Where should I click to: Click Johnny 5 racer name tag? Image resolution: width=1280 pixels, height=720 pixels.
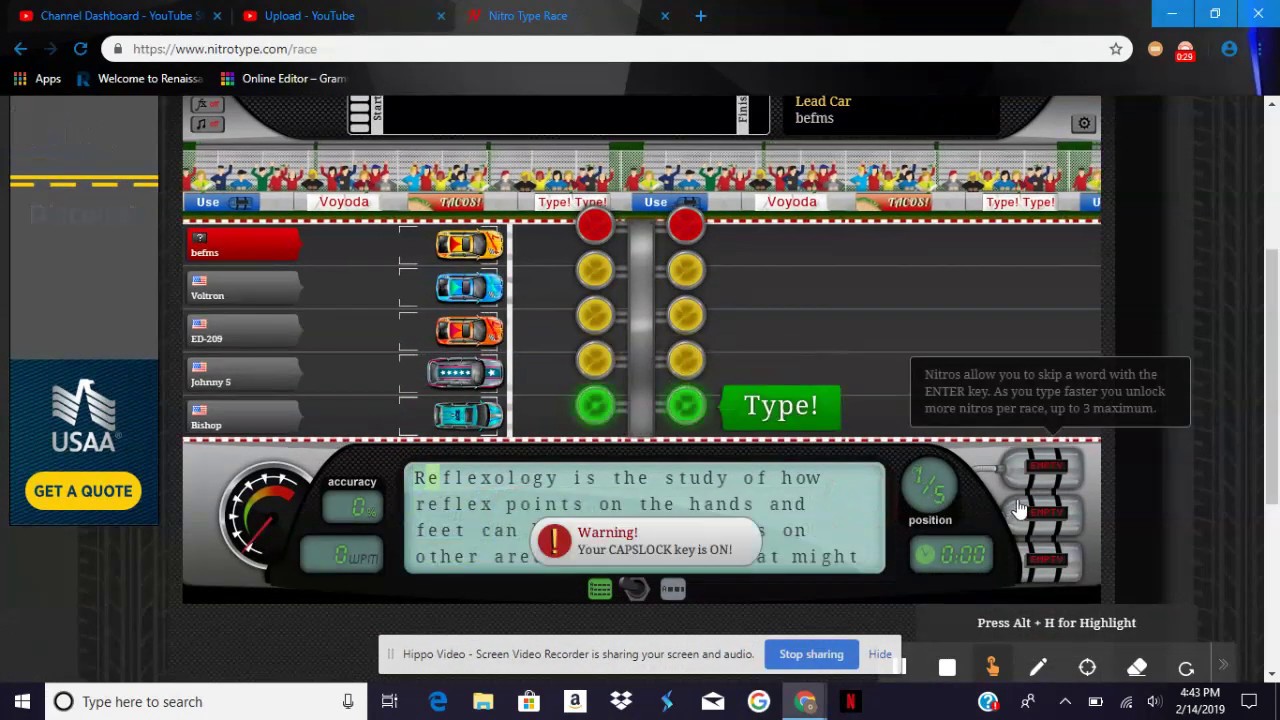pos(244,374)
